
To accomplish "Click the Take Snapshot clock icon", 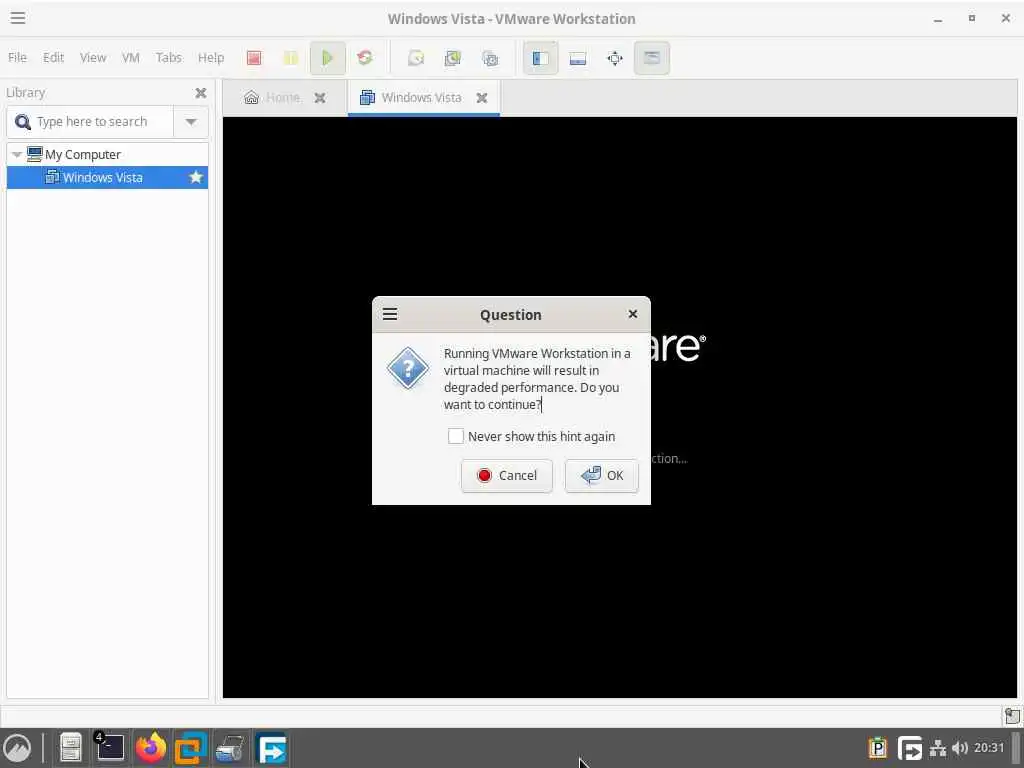I will pos(416,58).
